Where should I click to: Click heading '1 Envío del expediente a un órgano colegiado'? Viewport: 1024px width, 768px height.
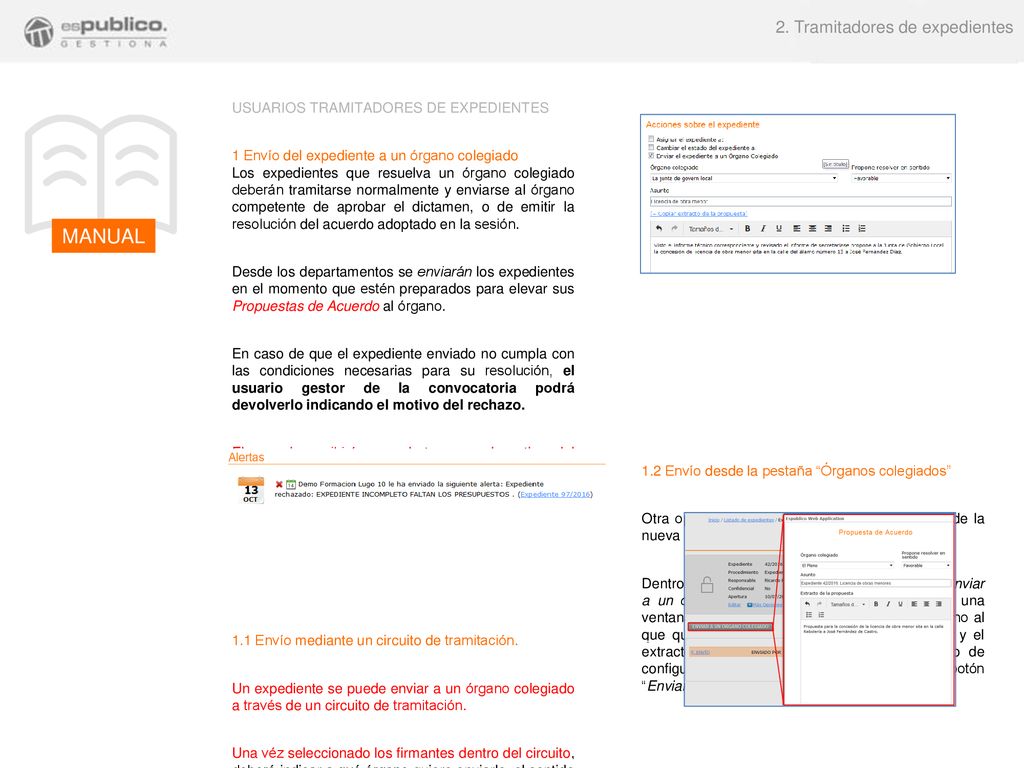tap(375, 155)
